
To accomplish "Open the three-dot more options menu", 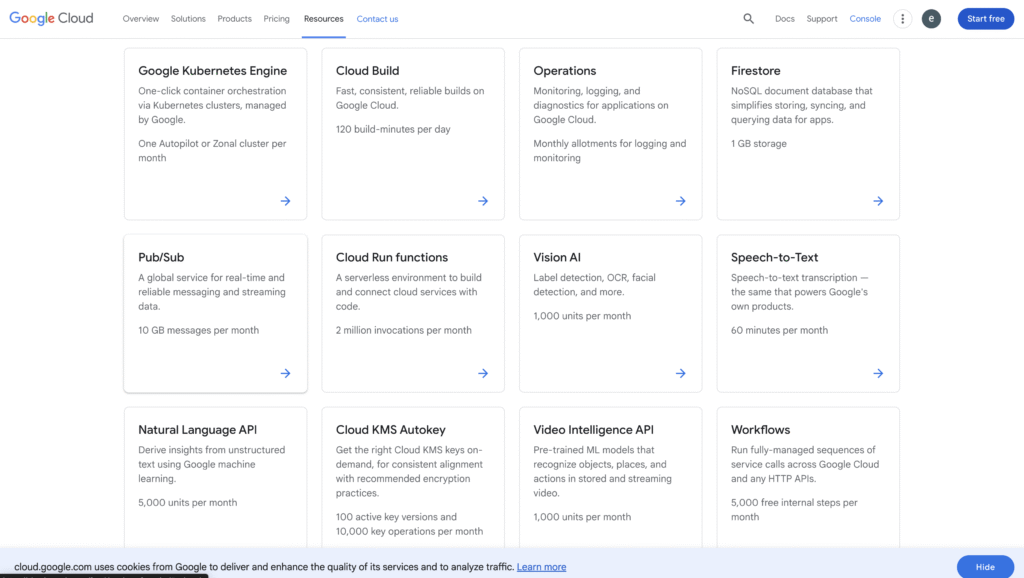I will 903,19.
